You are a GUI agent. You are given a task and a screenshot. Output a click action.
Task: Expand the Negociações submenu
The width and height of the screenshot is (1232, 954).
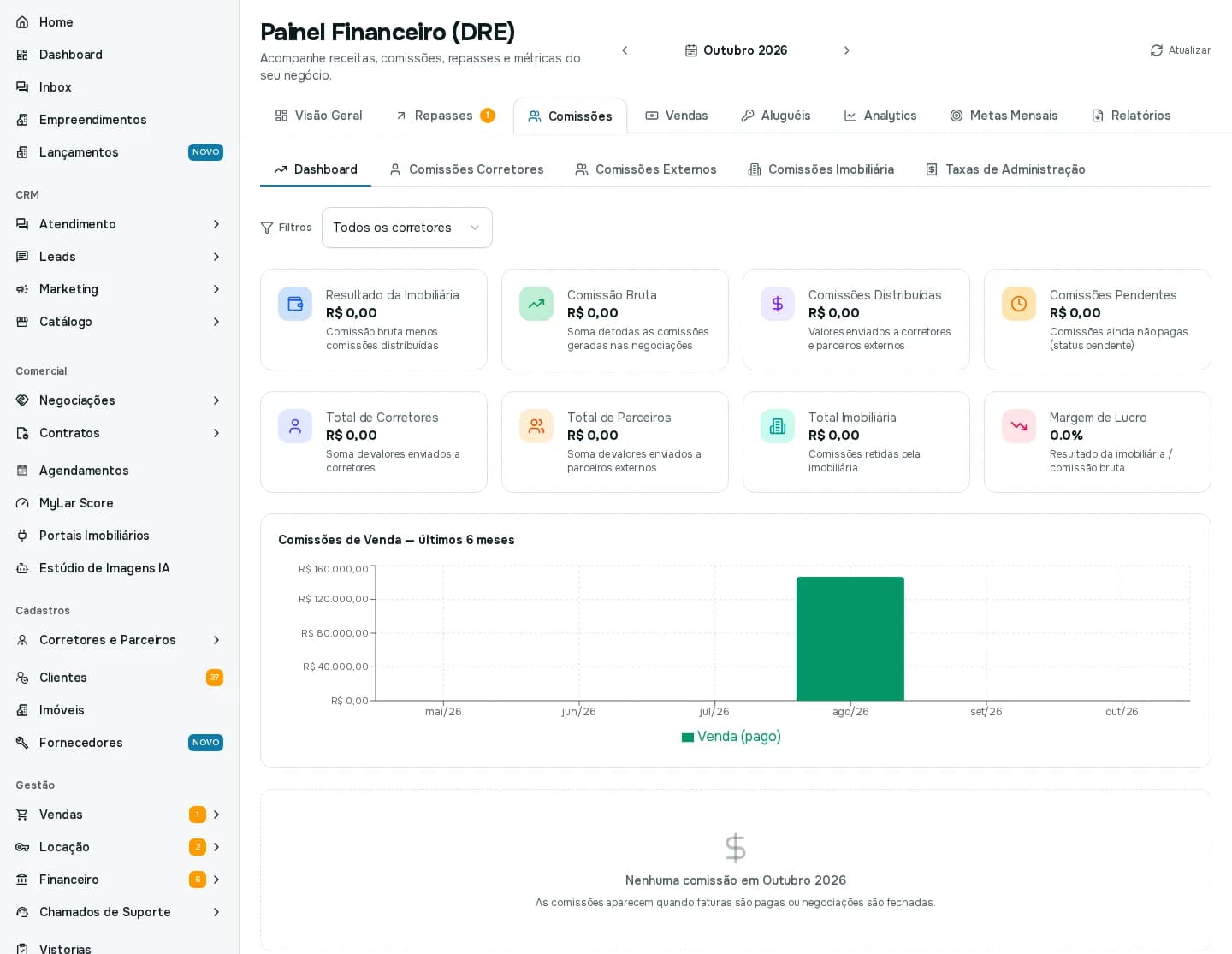point(216,400)
